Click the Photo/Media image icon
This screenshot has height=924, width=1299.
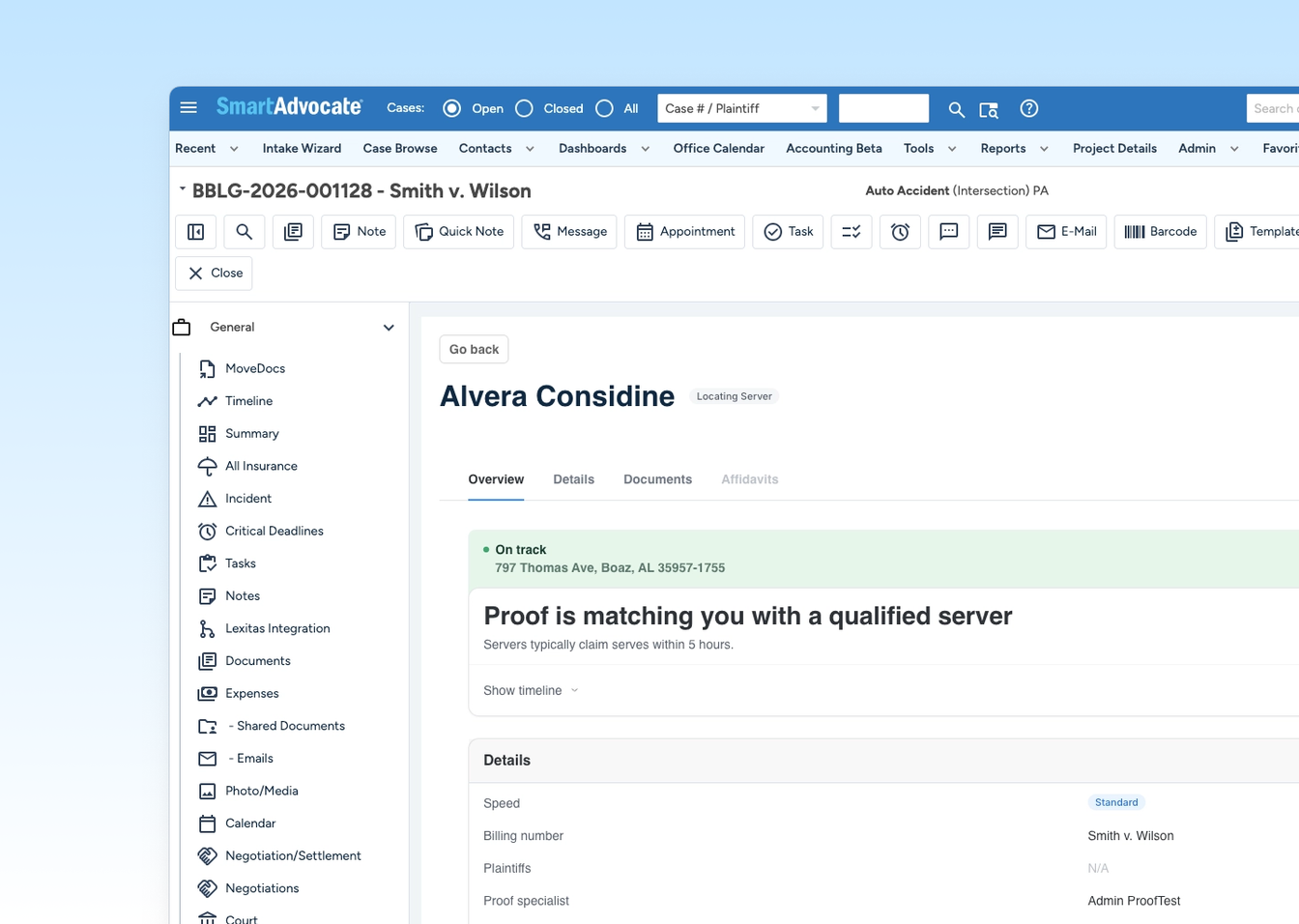(207, 791)
